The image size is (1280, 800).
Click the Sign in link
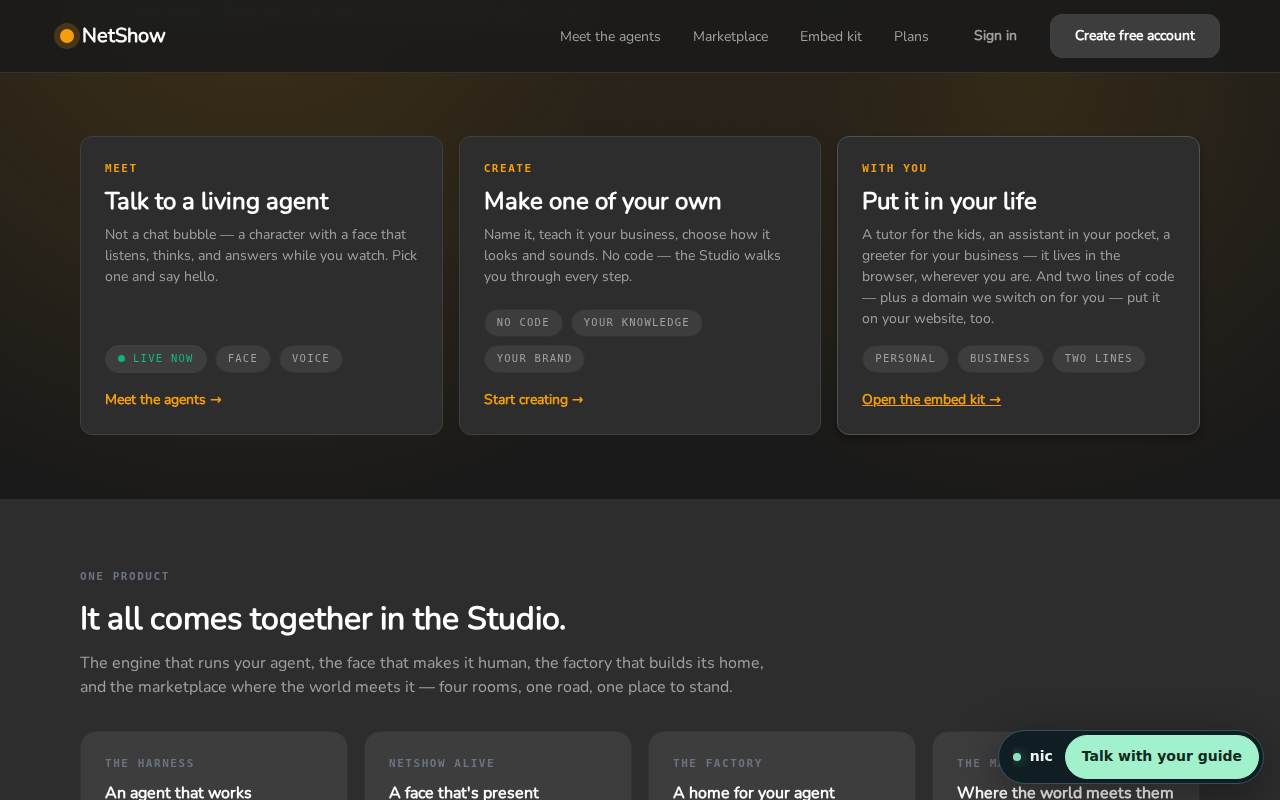(995, 36)
